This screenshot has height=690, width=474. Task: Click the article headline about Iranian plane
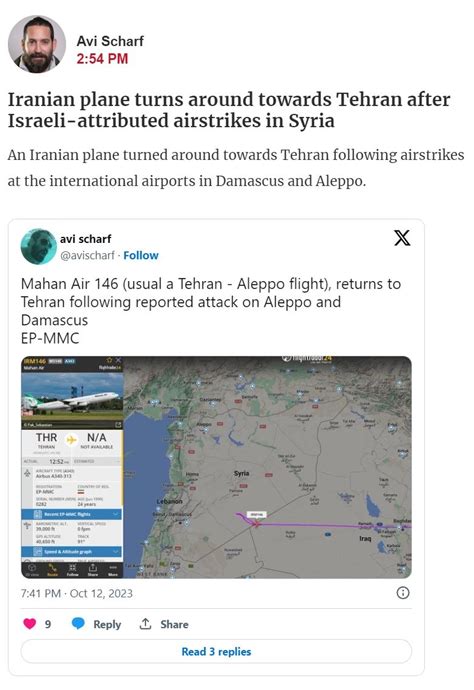click(229, 110)
